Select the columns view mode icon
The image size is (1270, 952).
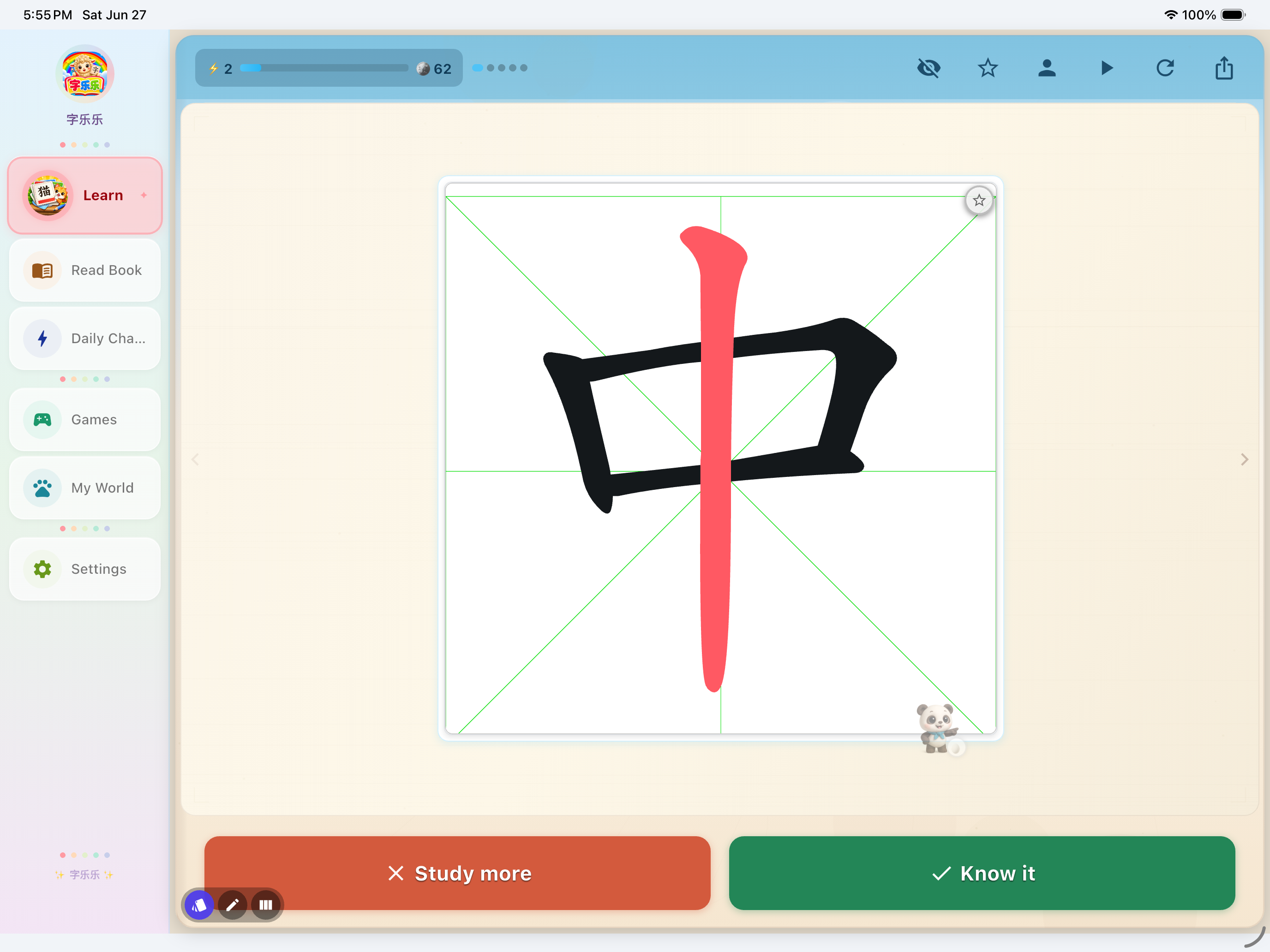[x=266, y=905]
